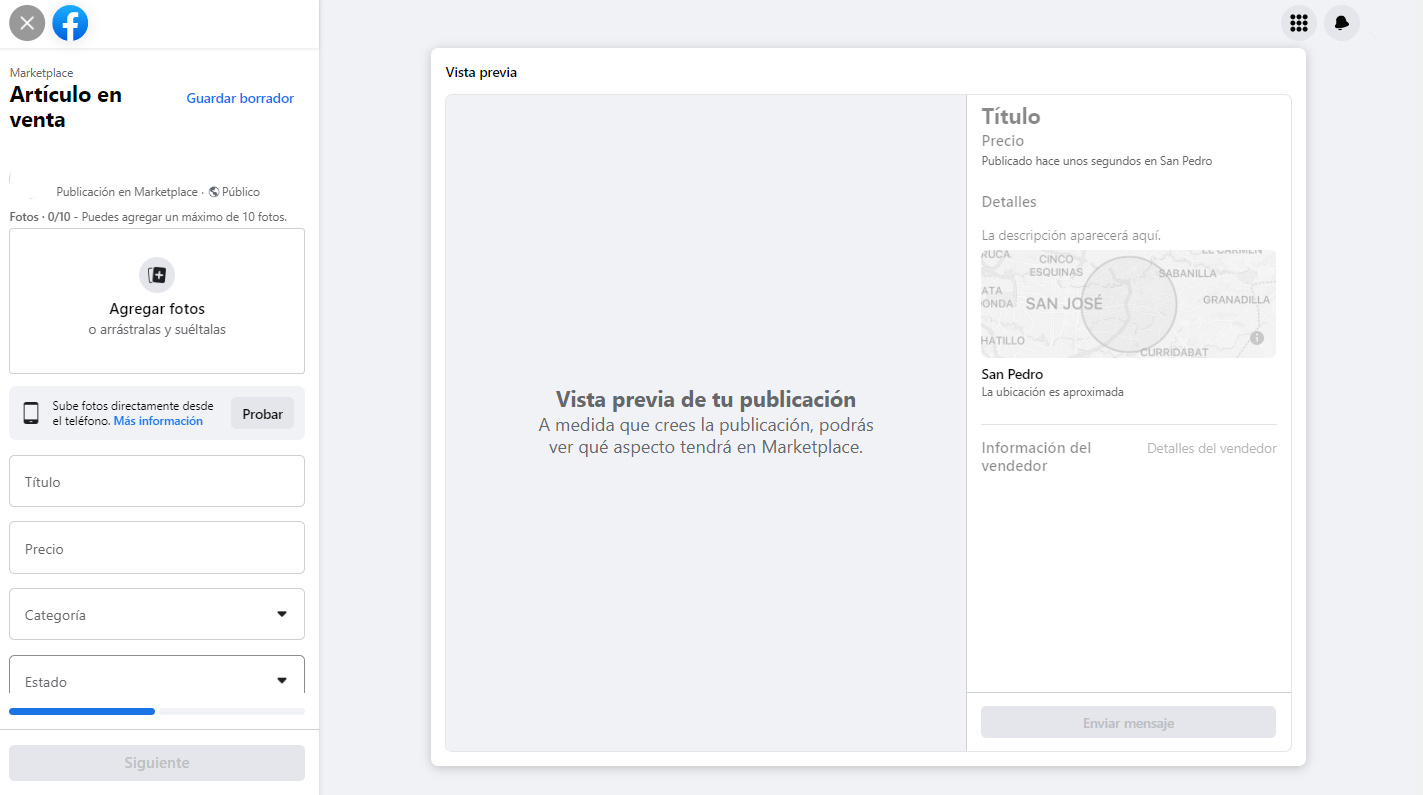Click the Agregar fotos upload area

click(157, 301)
